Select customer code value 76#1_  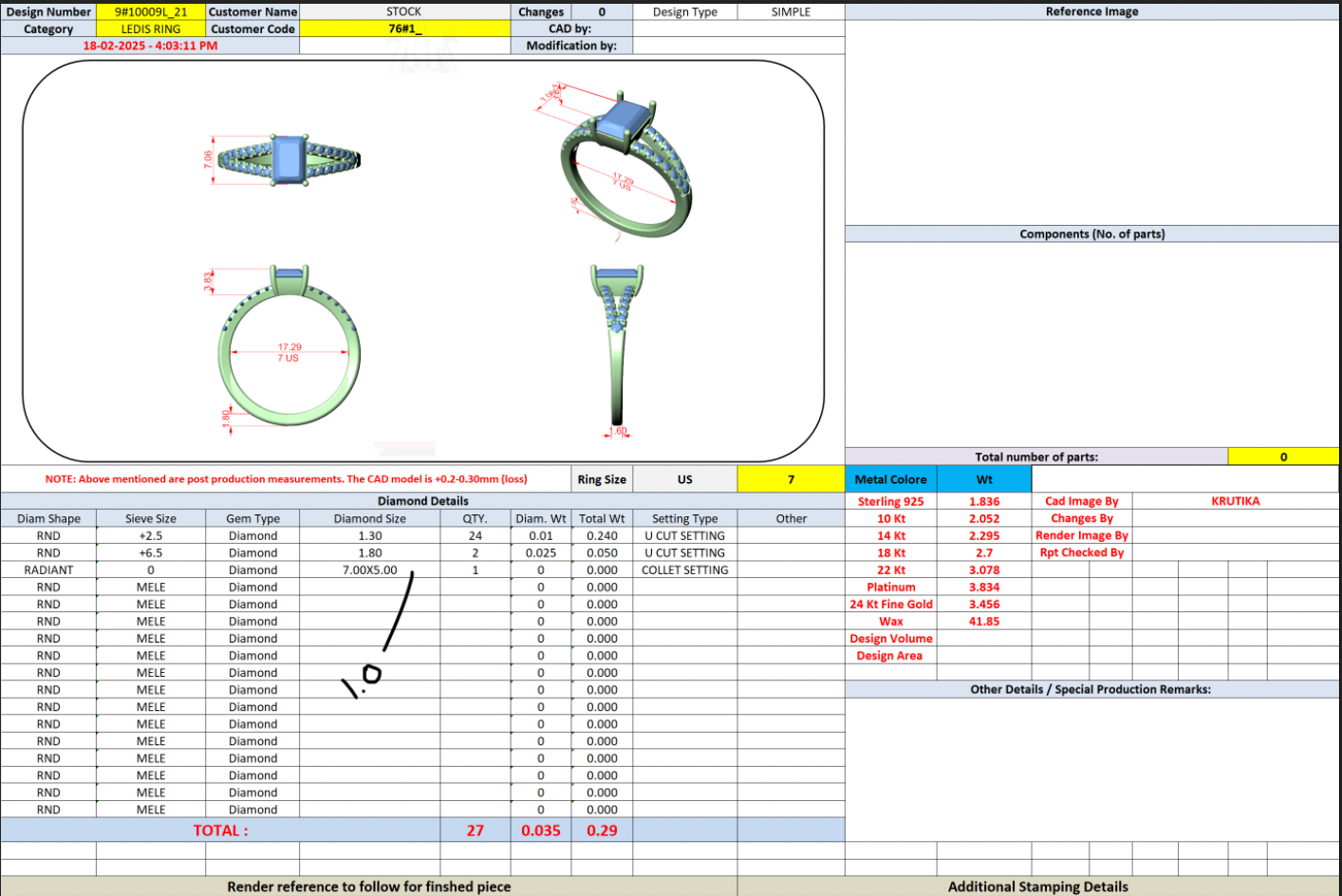click(x=404, y=29)
